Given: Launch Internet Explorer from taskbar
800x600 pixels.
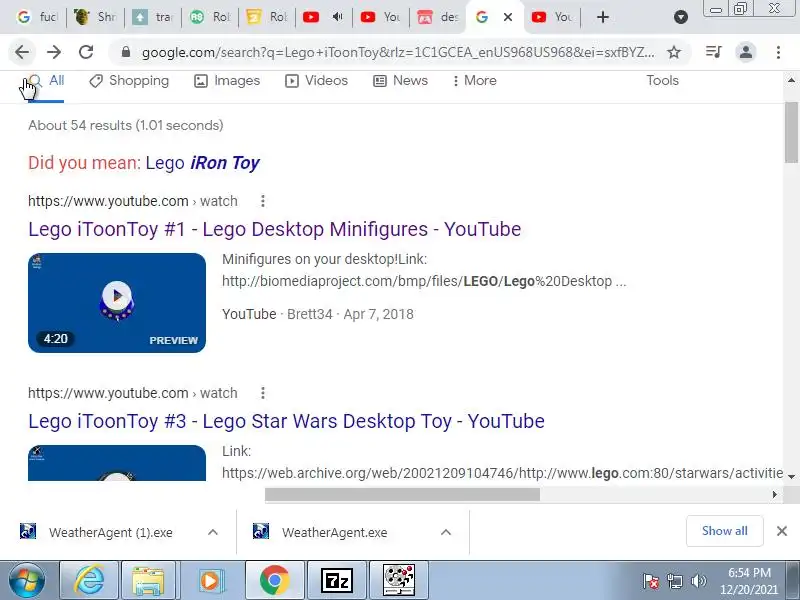Looking at the screenshot, I should tap(89, 580).
